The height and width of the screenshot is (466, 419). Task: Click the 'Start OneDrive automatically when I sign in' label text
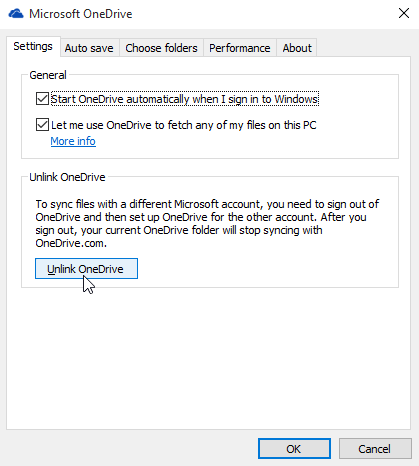point(184,99)
